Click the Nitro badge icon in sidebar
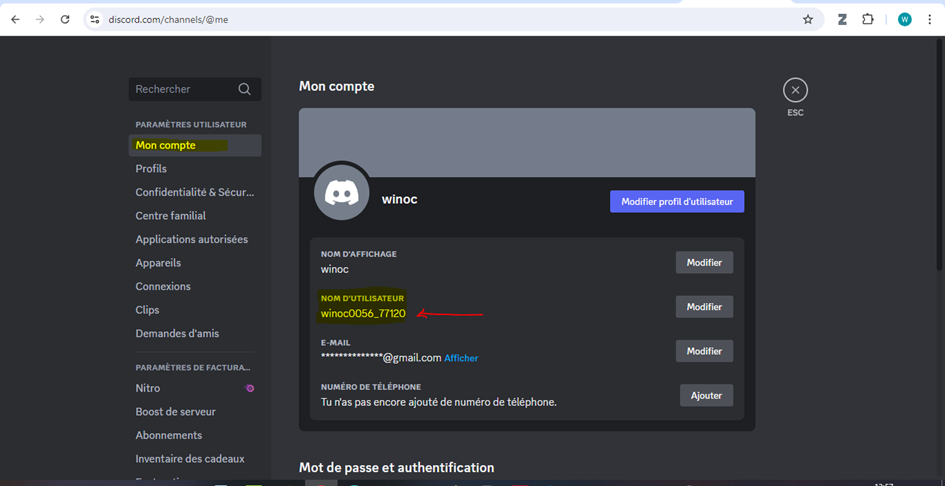945x486 pixels. pos(250,388)
